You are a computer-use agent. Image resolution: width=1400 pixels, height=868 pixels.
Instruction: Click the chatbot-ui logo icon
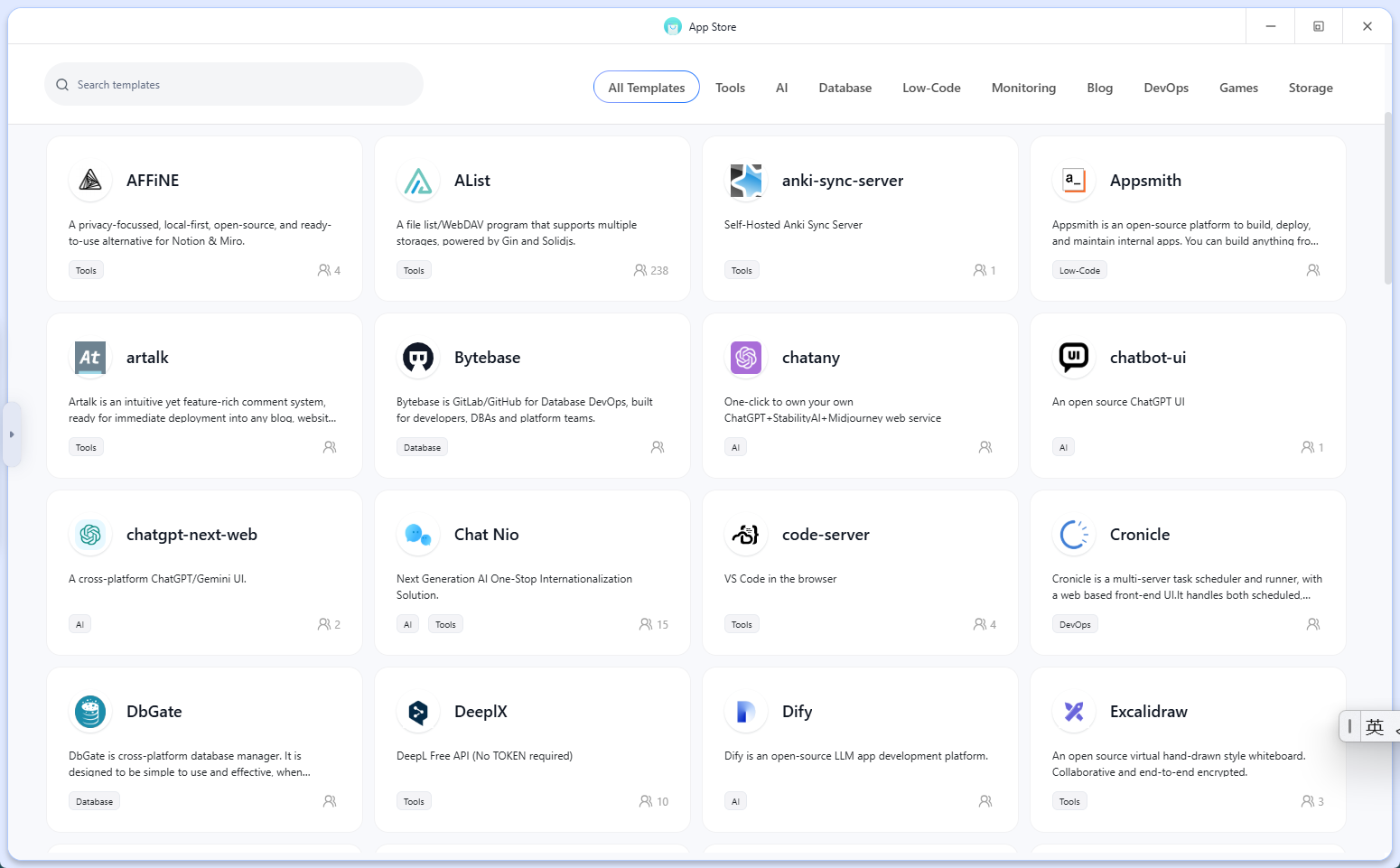click(x=1074, y=358)
